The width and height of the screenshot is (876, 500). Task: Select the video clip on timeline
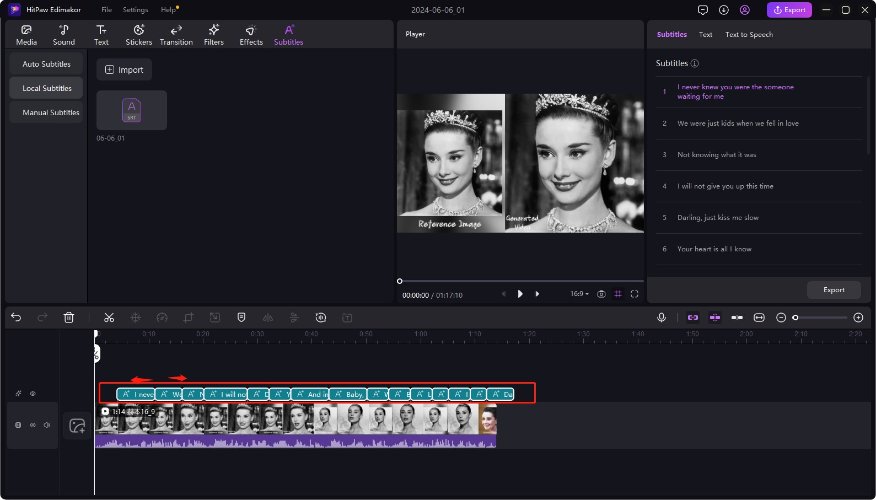click(x=296, y=426)
